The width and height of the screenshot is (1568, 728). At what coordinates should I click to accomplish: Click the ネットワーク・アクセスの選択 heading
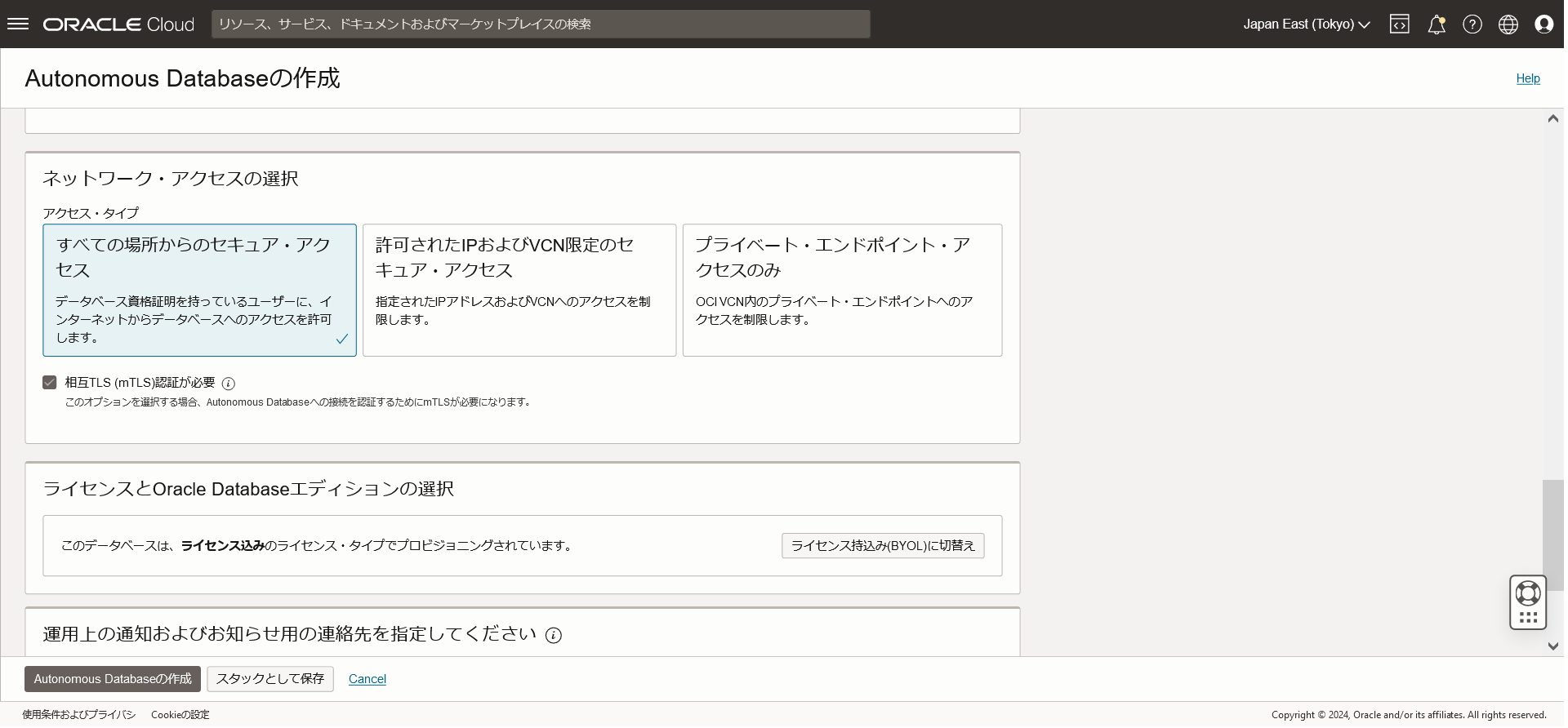coord(171,179)
